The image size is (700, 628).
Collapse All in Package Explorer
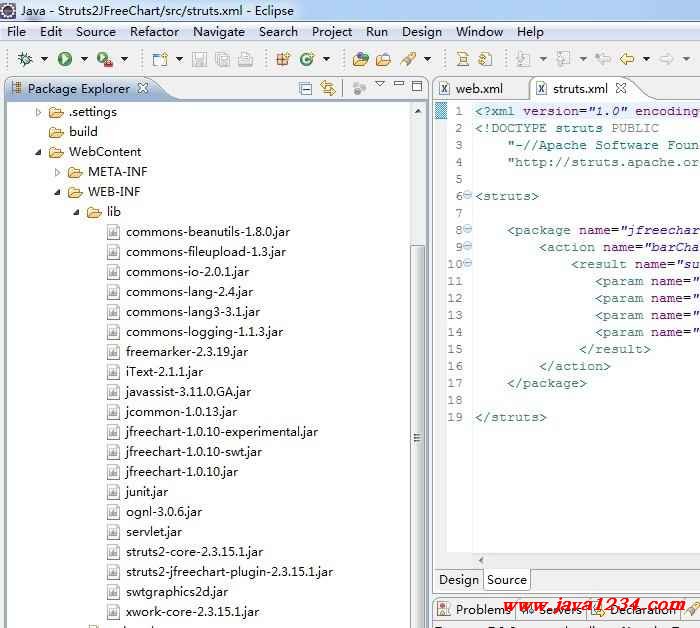(x=306, y=89)
